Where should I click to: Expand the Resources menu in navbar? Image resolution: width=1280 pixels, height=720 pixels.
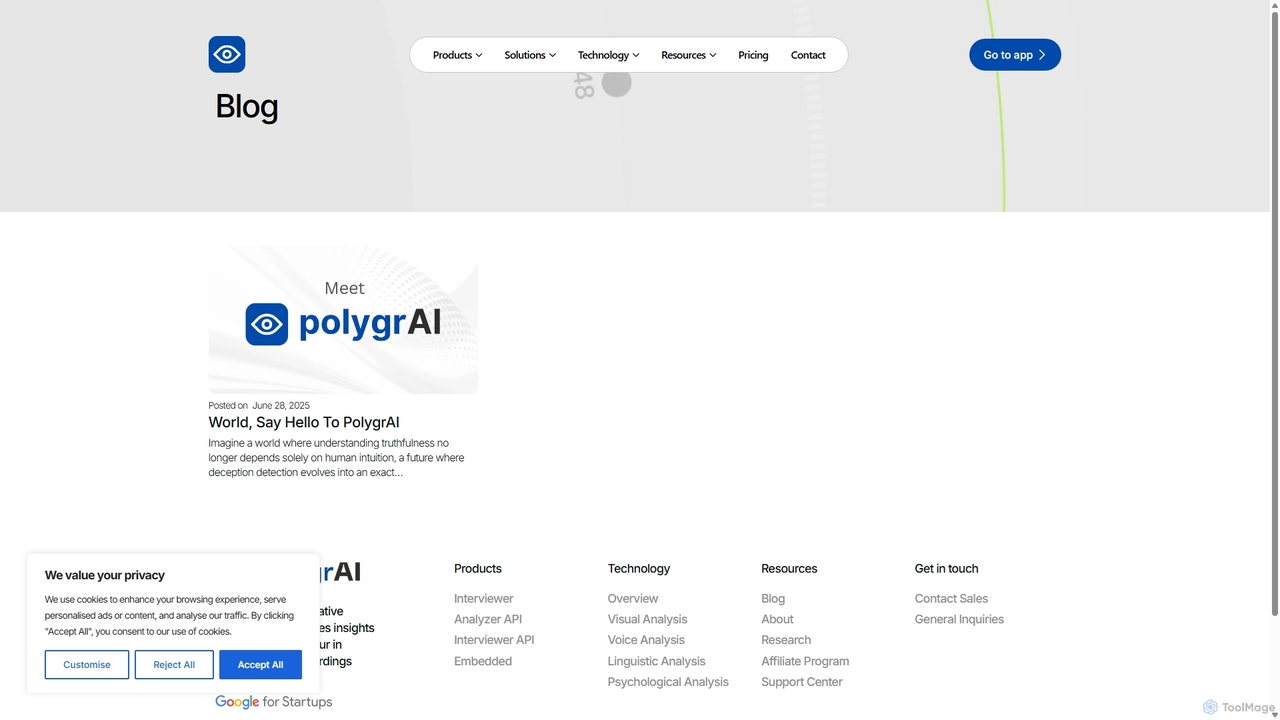(x=688, y=55)
